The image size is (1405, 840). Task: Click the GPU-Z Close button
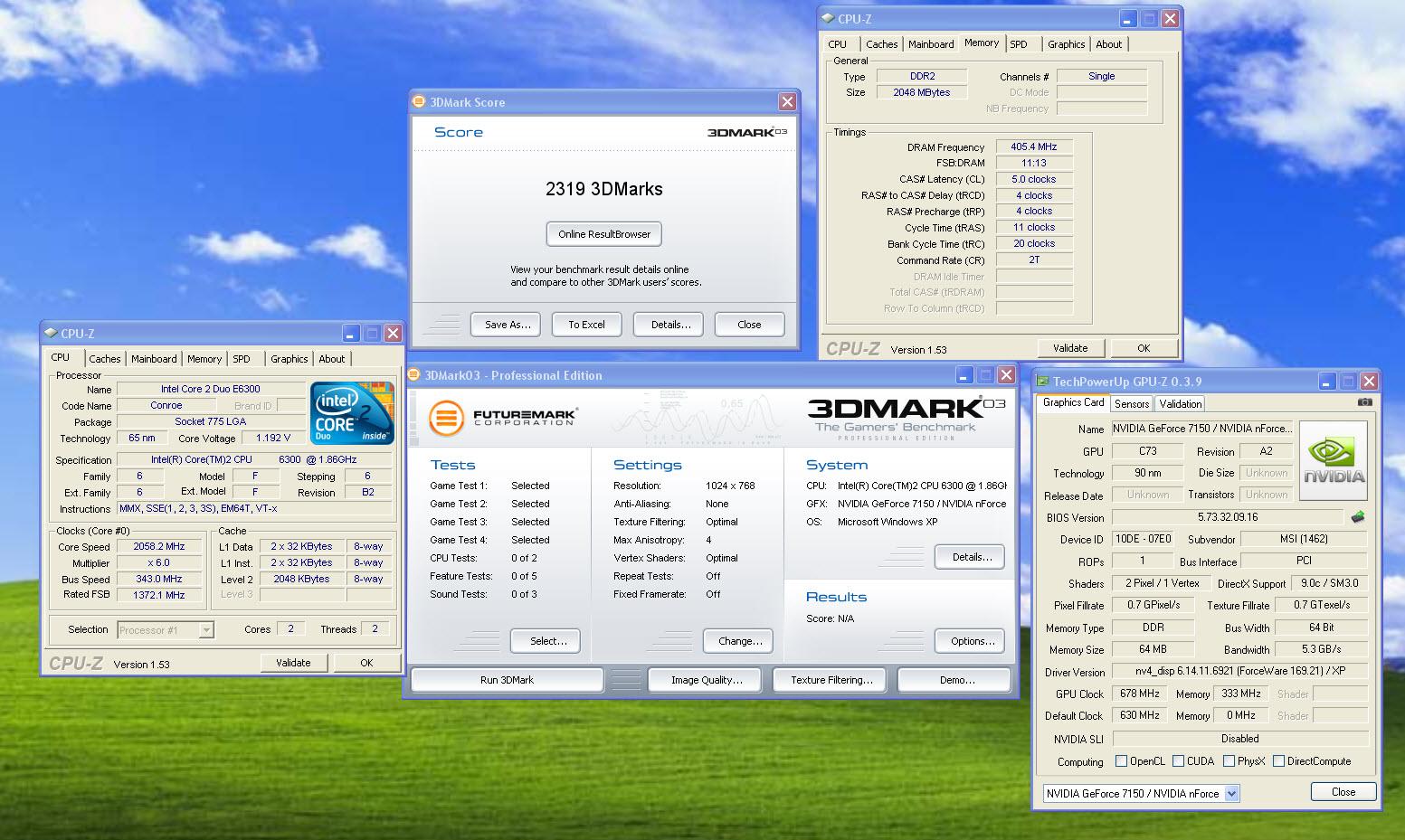(1343, 792)
